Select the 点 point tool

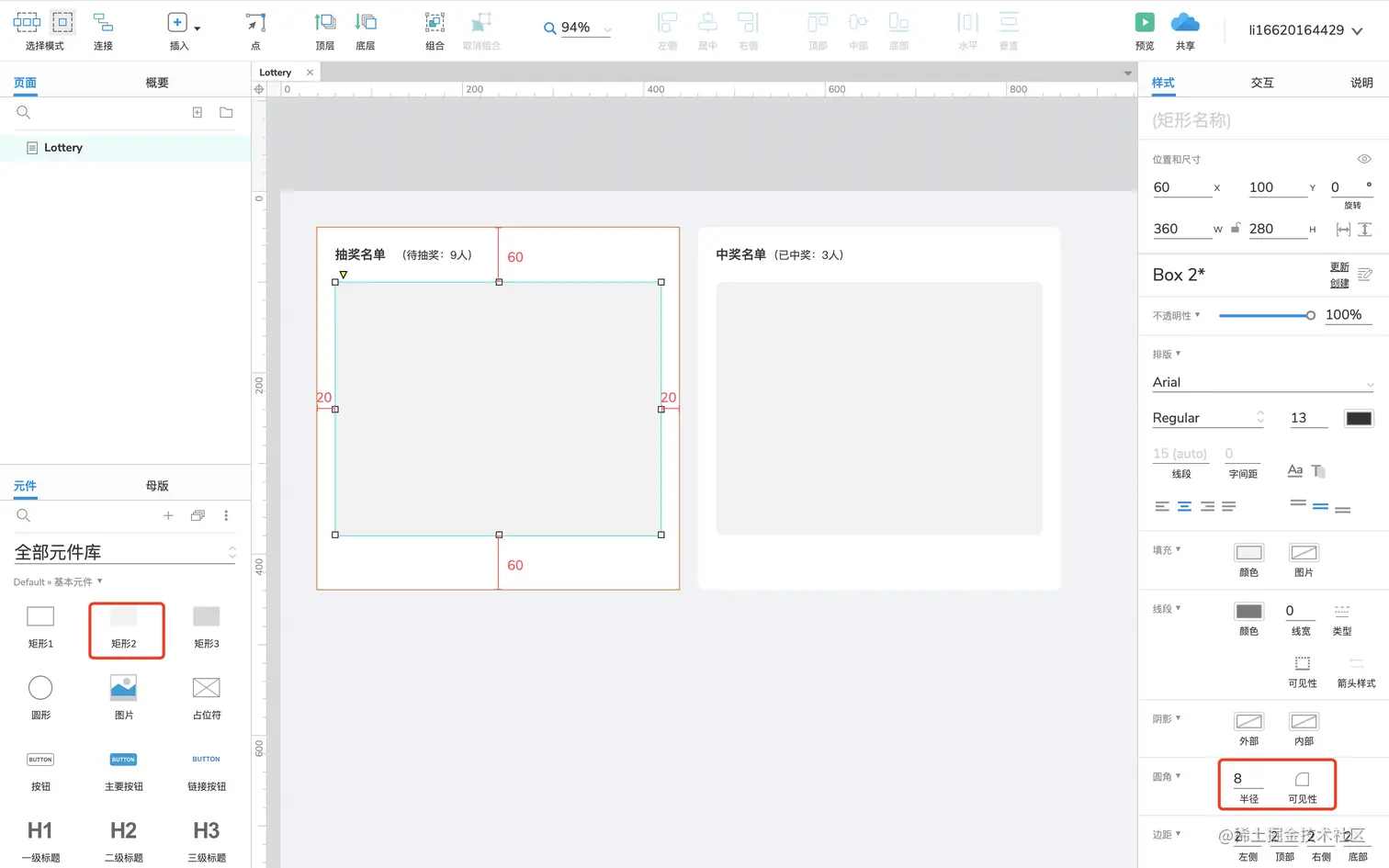click(255, 30)
